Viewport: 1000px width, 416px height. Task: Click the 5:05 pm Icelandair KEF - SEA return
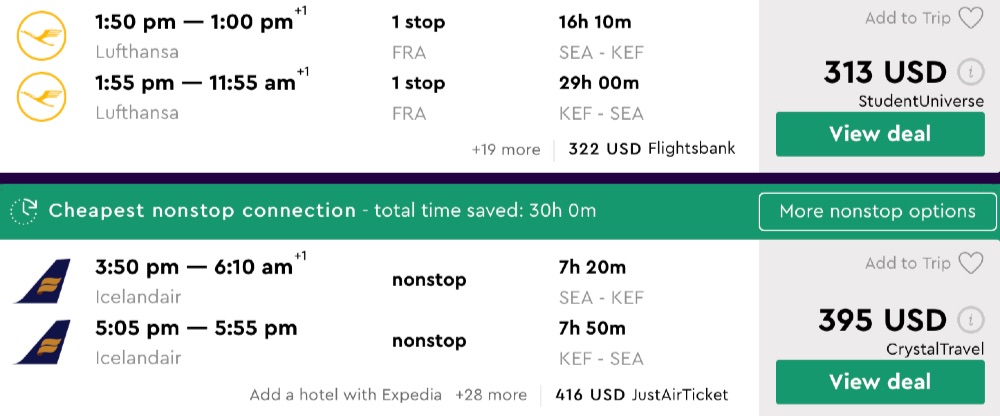tap(196, 328)
